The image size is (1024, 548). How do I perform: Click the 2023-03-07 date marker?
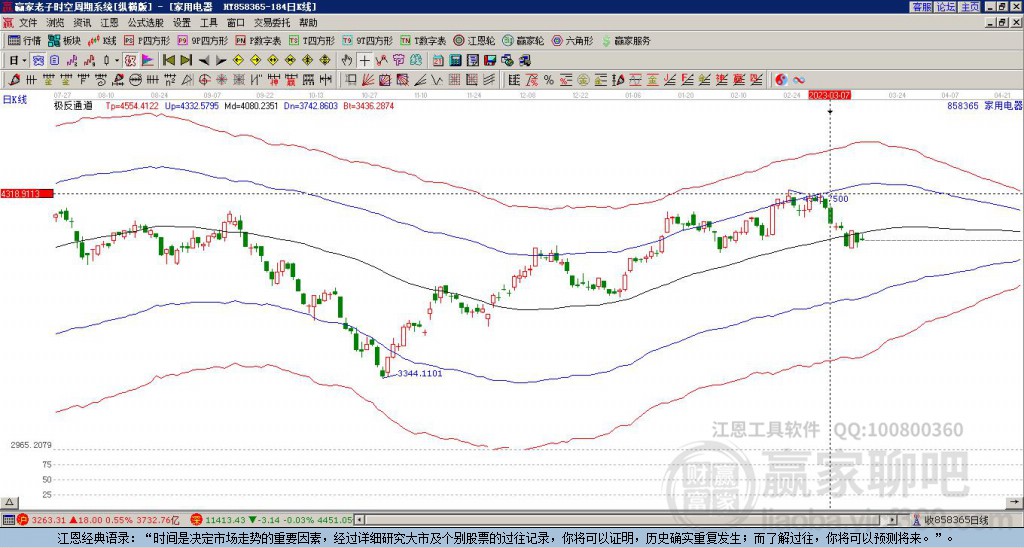(x=830, y=95)
